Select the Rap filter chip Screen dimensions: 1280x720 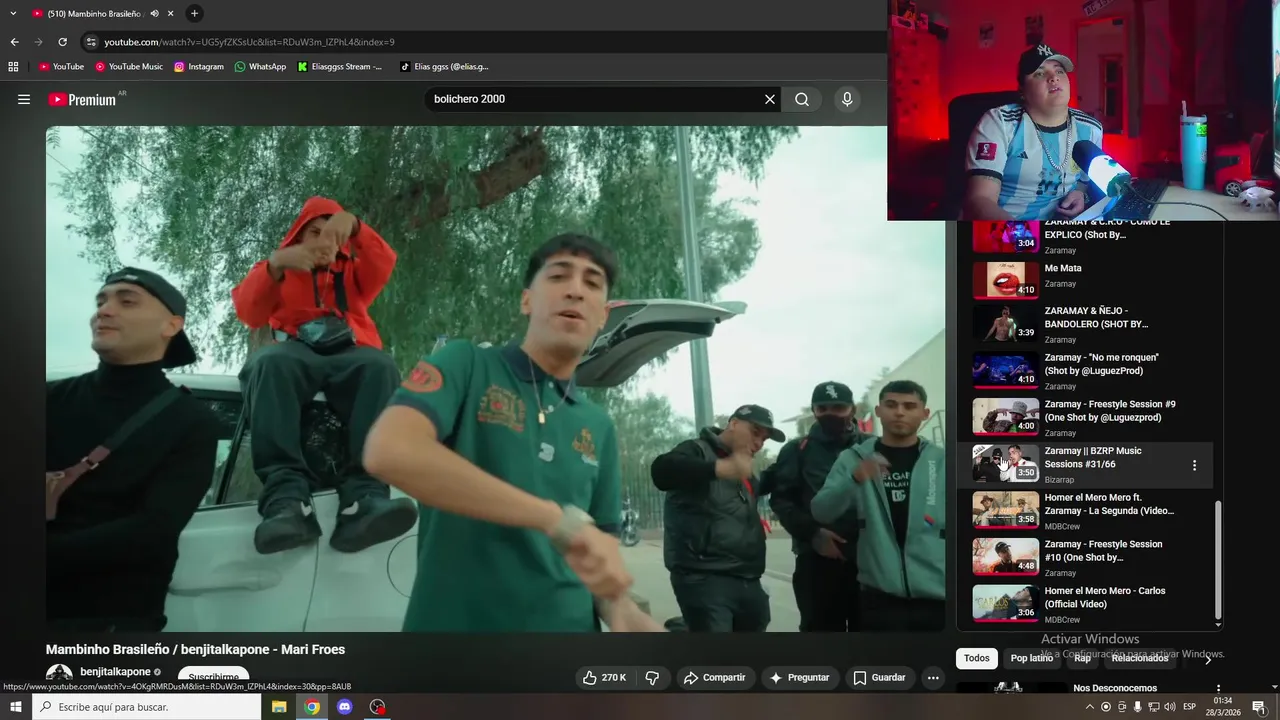click(x=1082, y=658)
